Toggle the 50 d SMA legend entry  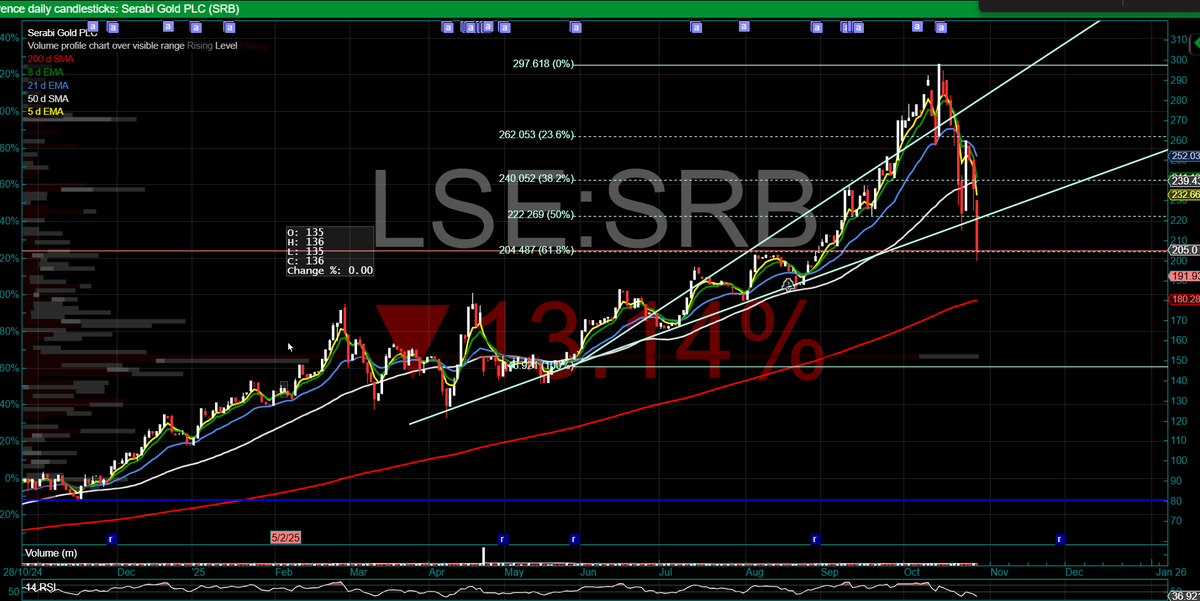pos(47,98)
